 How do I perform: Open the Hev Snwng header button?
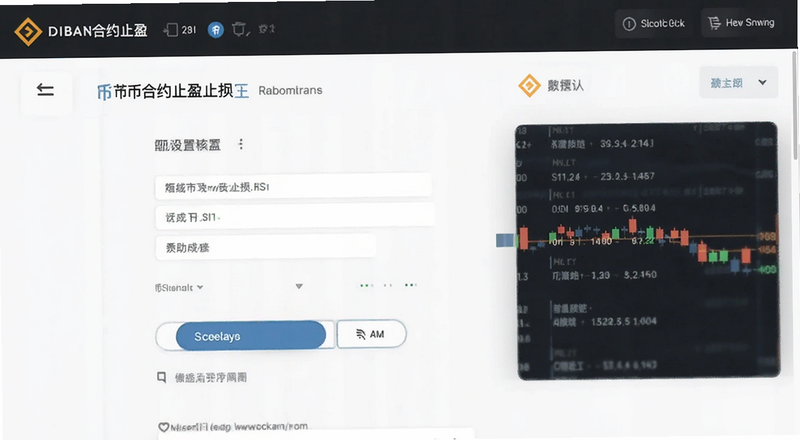(x=741, y=23)
